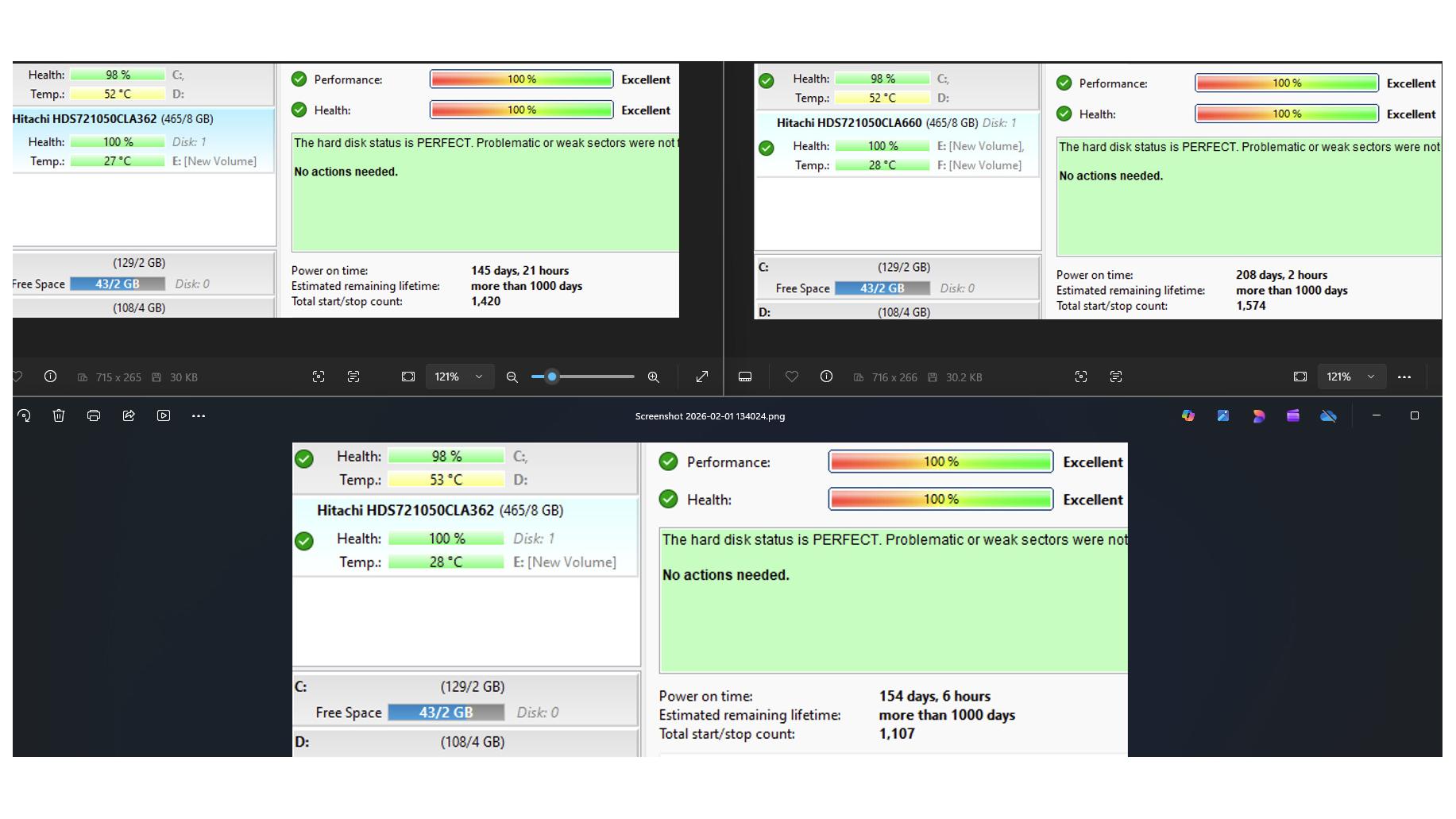Open the three-dot menu in the 716 x 266 window
Image resolution: width=1456 pixels, height=819 pixels.
pyautogui.click(x=1404, y=377)
